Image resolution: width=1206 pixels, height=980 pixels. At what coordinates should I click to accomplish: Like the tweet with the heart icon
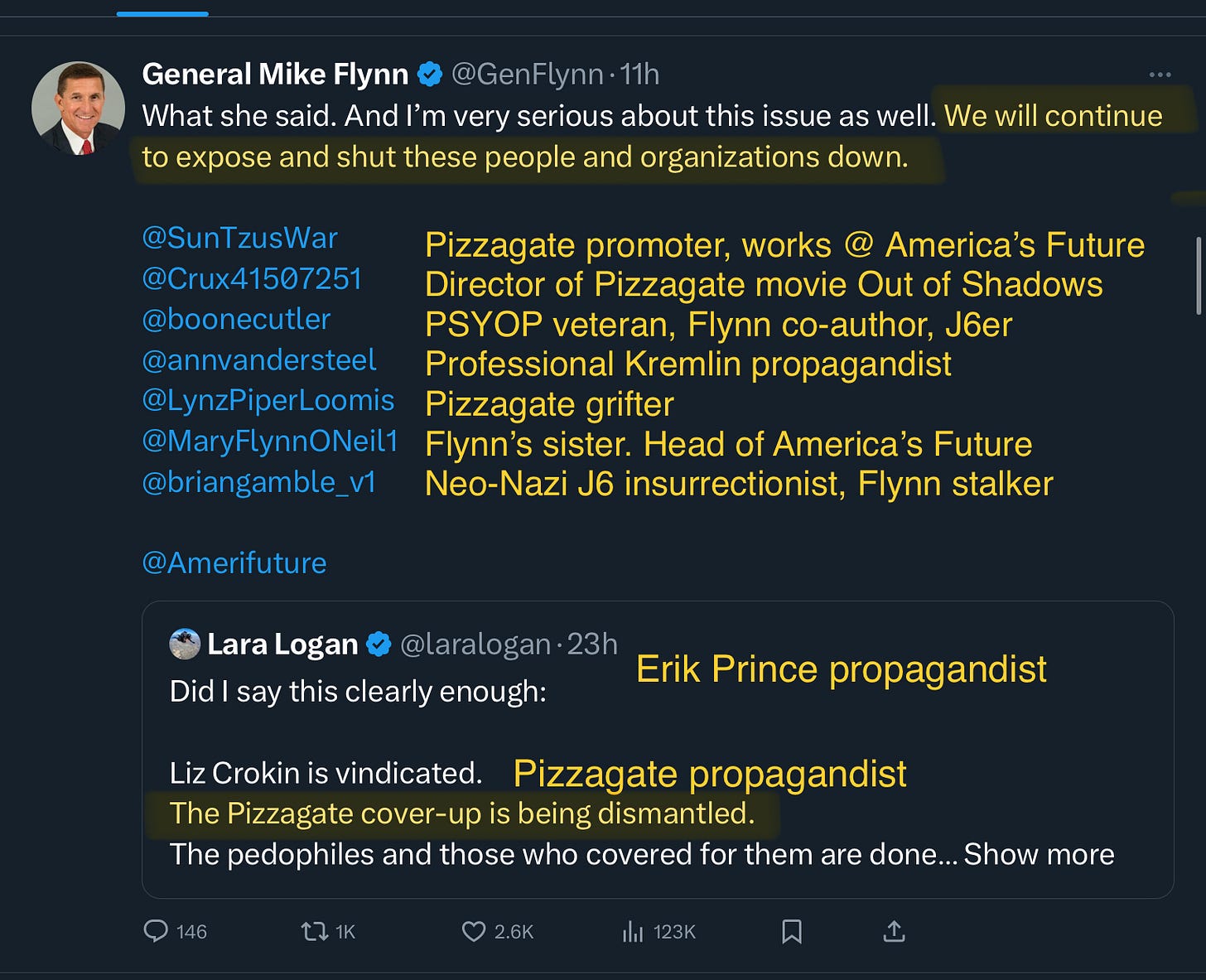[x=473, y=931]
